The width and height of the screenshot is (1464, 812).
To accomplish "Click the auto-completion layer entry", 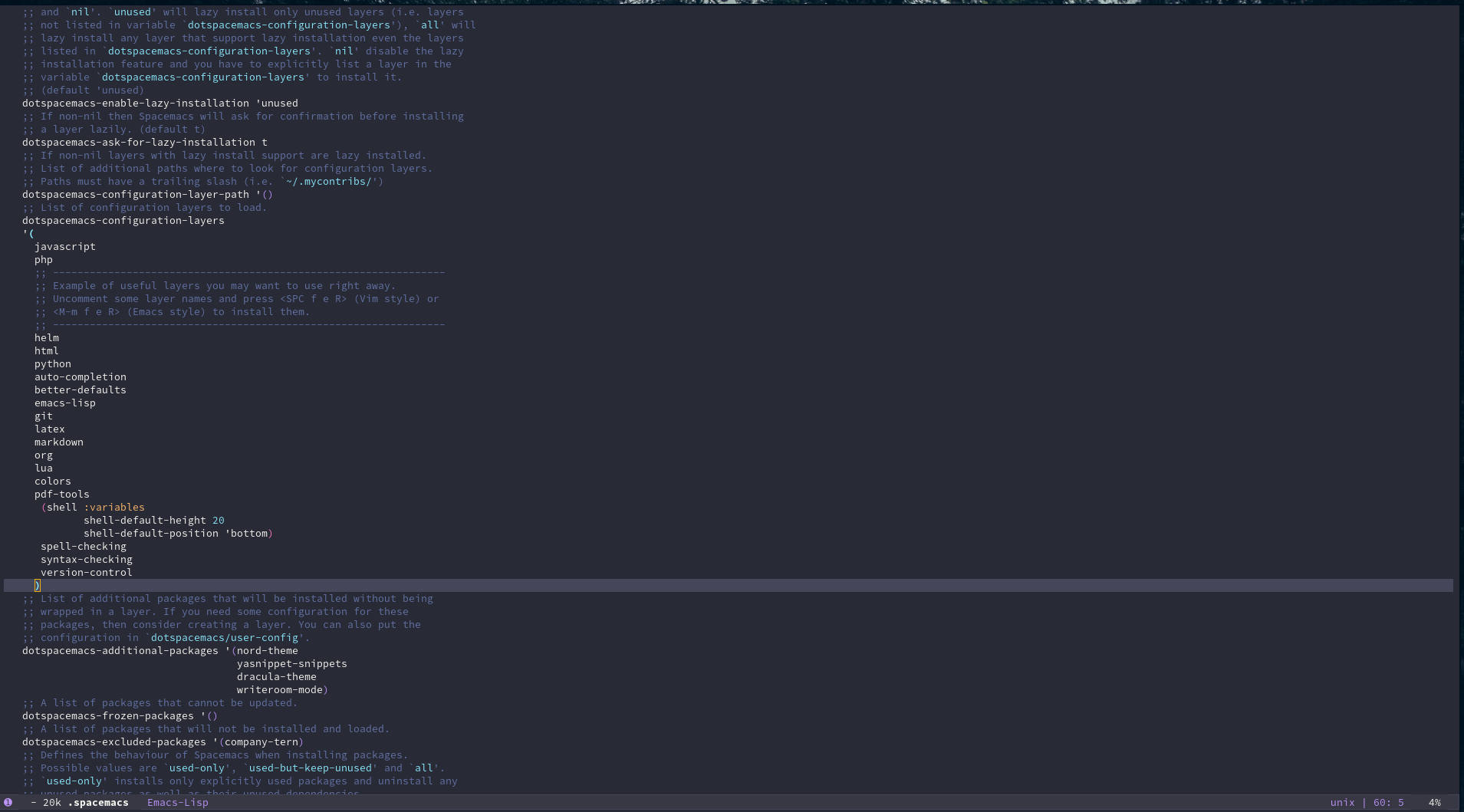I will click(x=81, y=376).
